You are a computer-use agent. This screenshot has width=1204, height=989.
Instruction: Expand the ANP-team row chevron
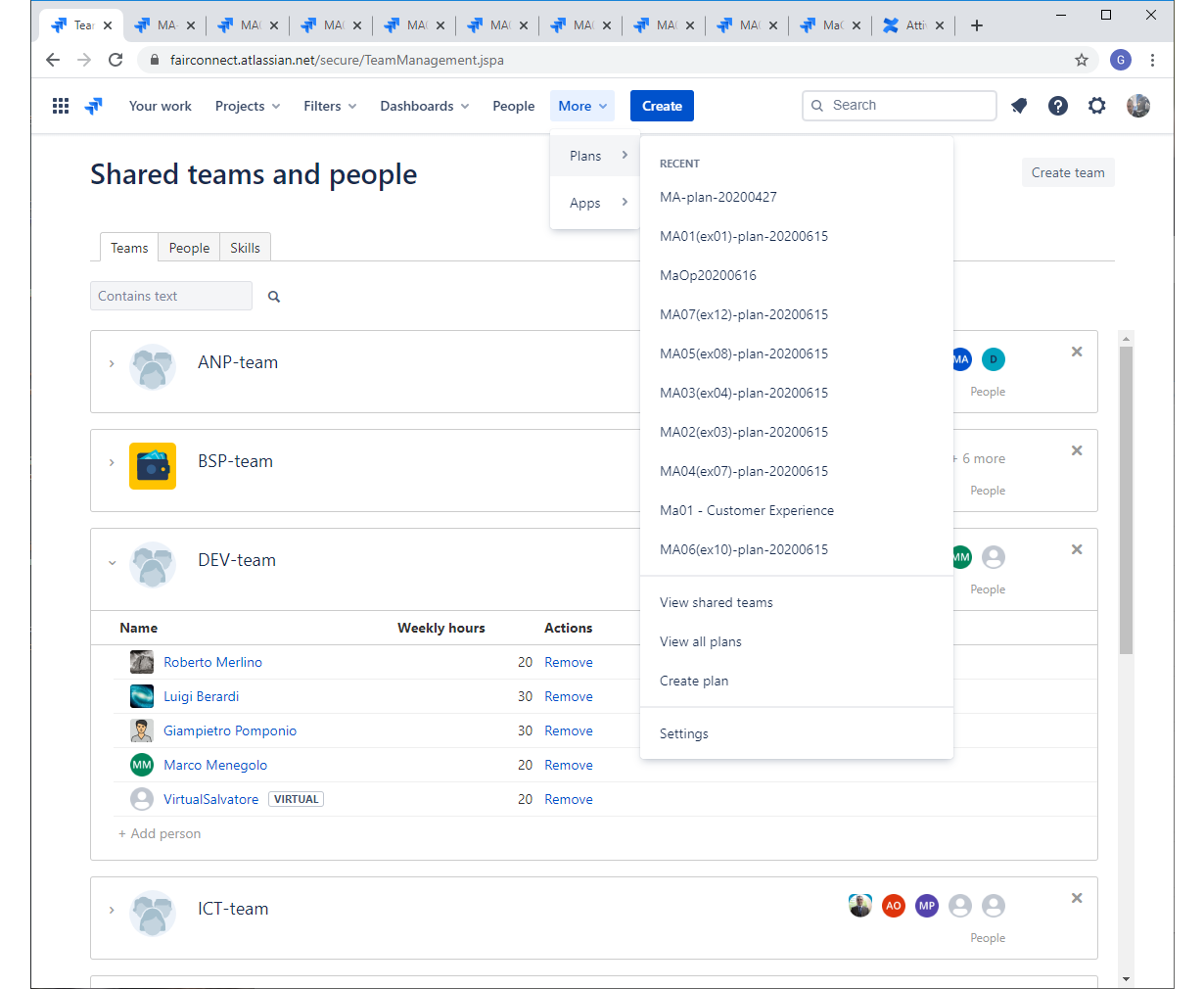tap(112, 364)
